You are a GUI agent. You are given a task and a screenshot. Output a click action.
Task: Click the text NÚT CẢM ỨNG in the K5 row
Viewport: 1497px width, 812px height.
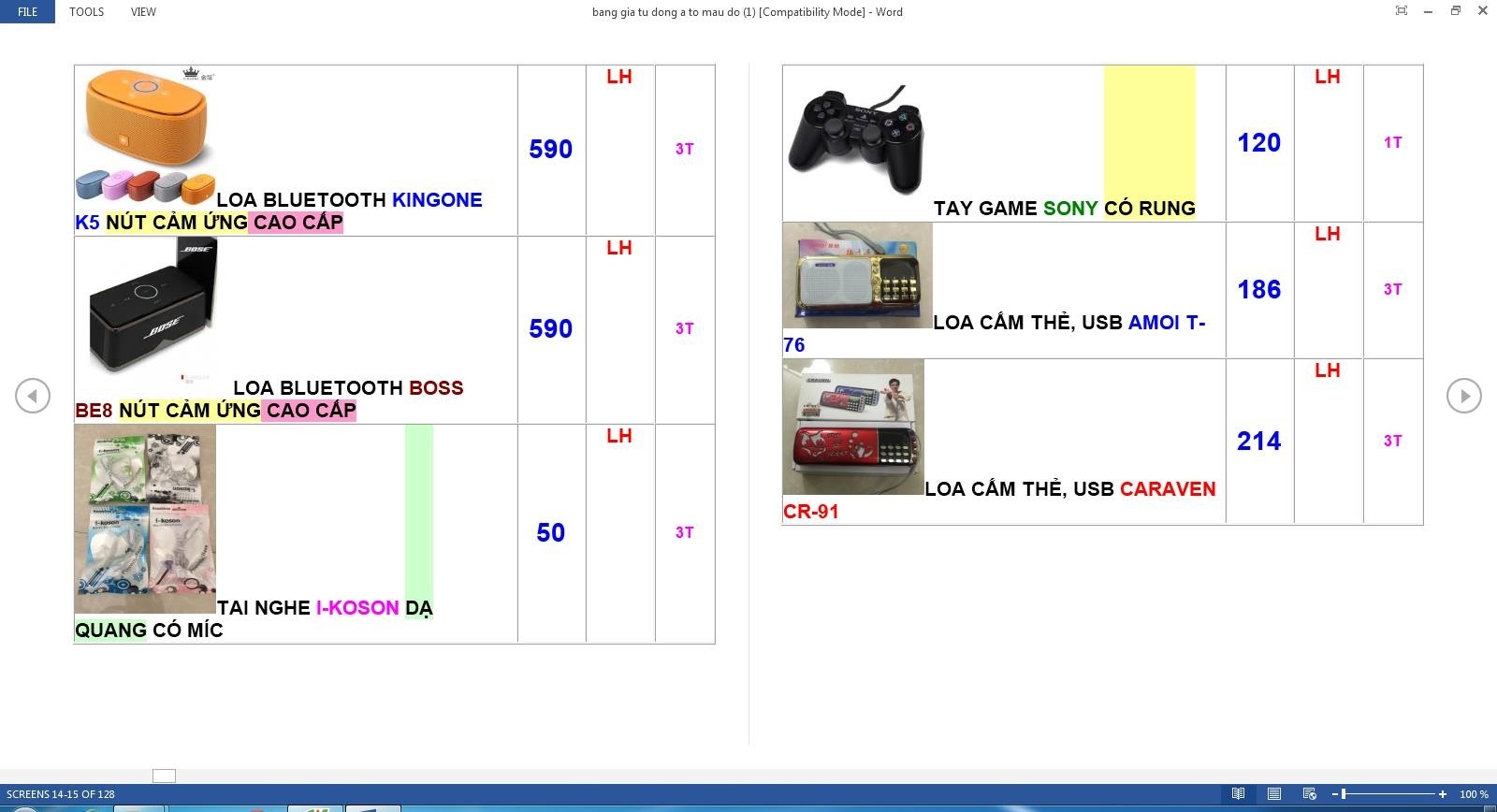(x=177, y=222)
